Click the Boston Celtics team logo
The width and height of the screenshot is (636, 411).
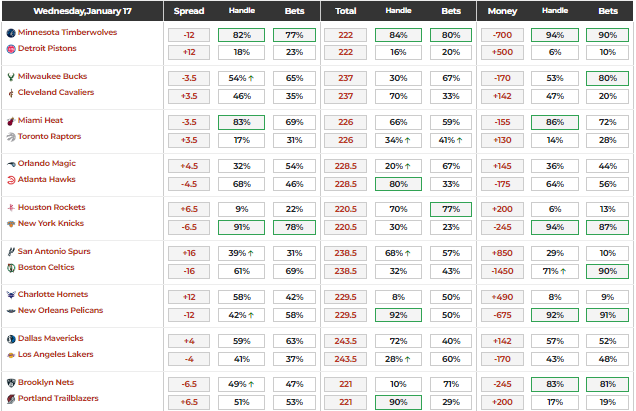click(x=10, y=268)
